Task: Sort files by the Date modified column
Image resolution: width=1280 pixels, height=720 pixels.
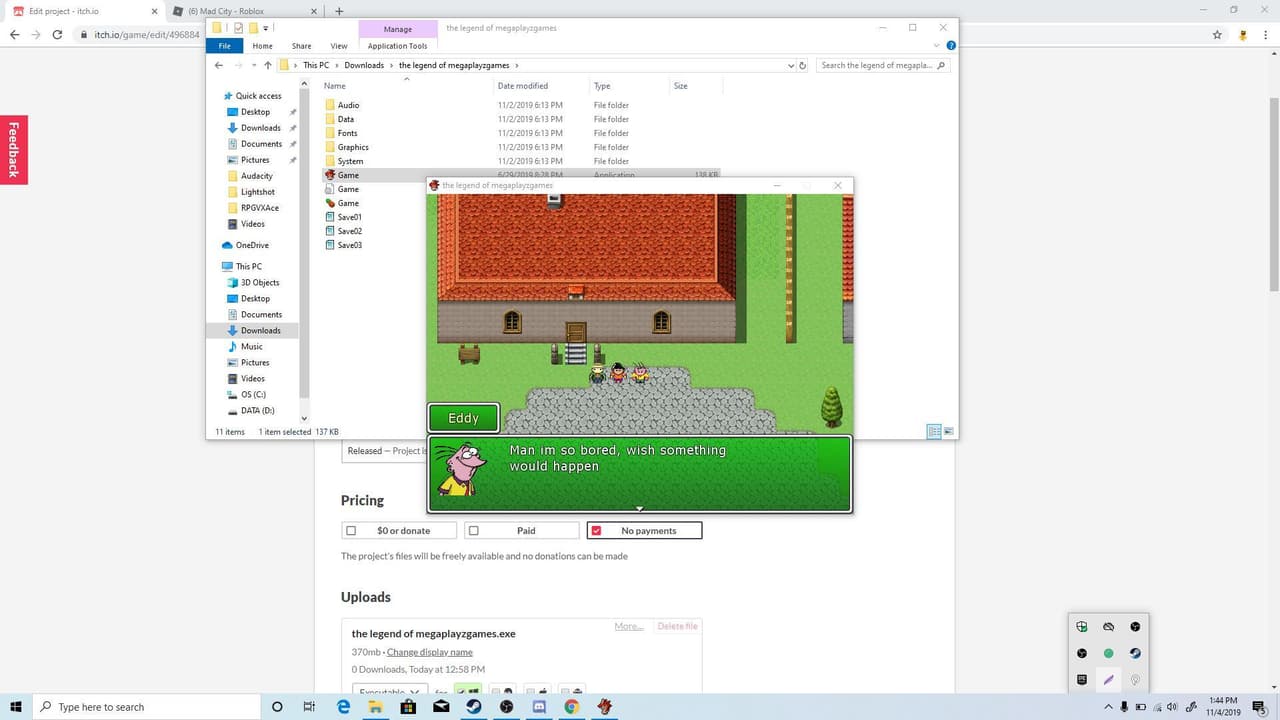Action: click(523, 86)
